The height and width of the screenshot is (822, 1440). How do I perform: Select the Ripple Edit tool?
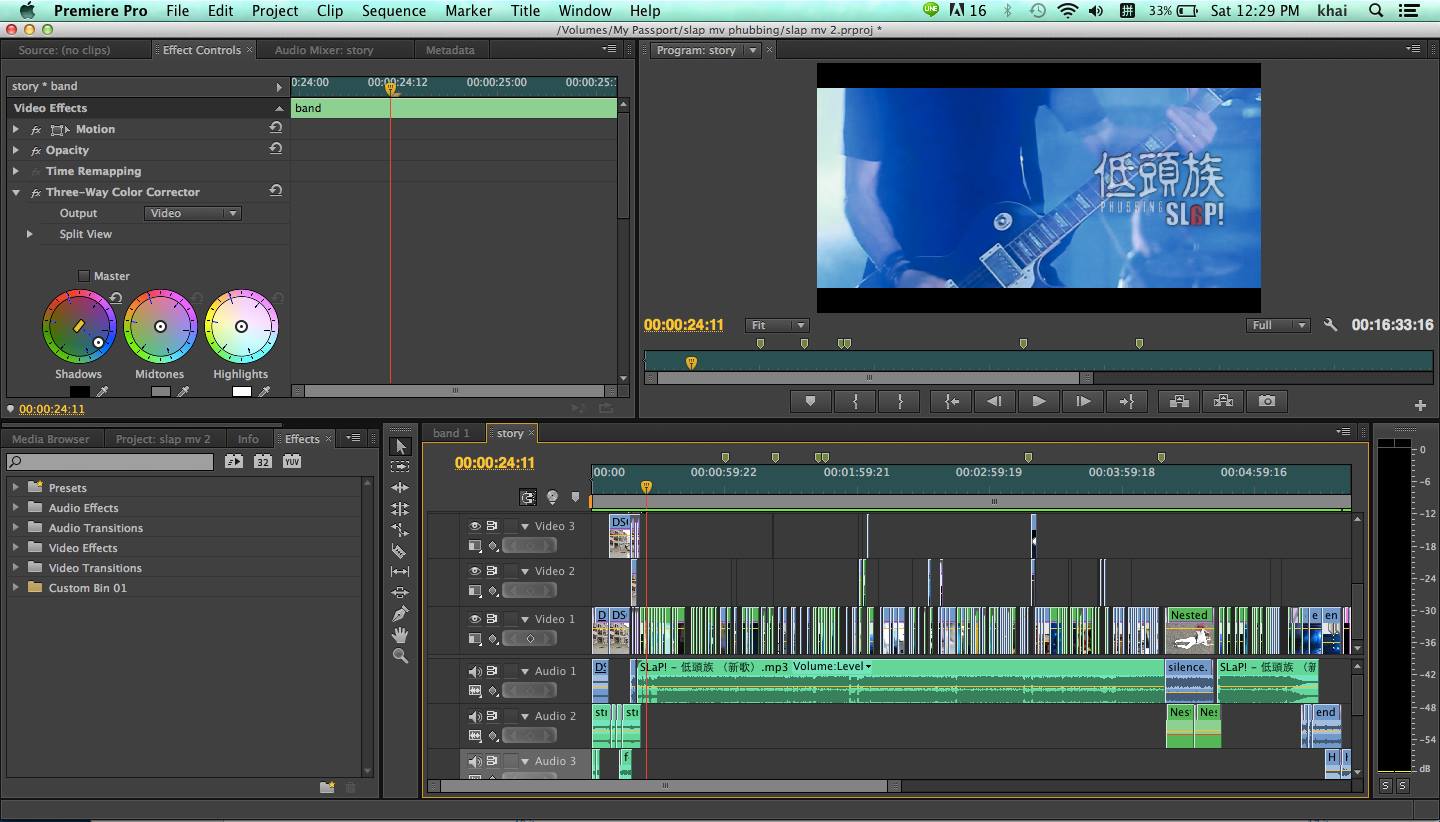coord(400,488)
